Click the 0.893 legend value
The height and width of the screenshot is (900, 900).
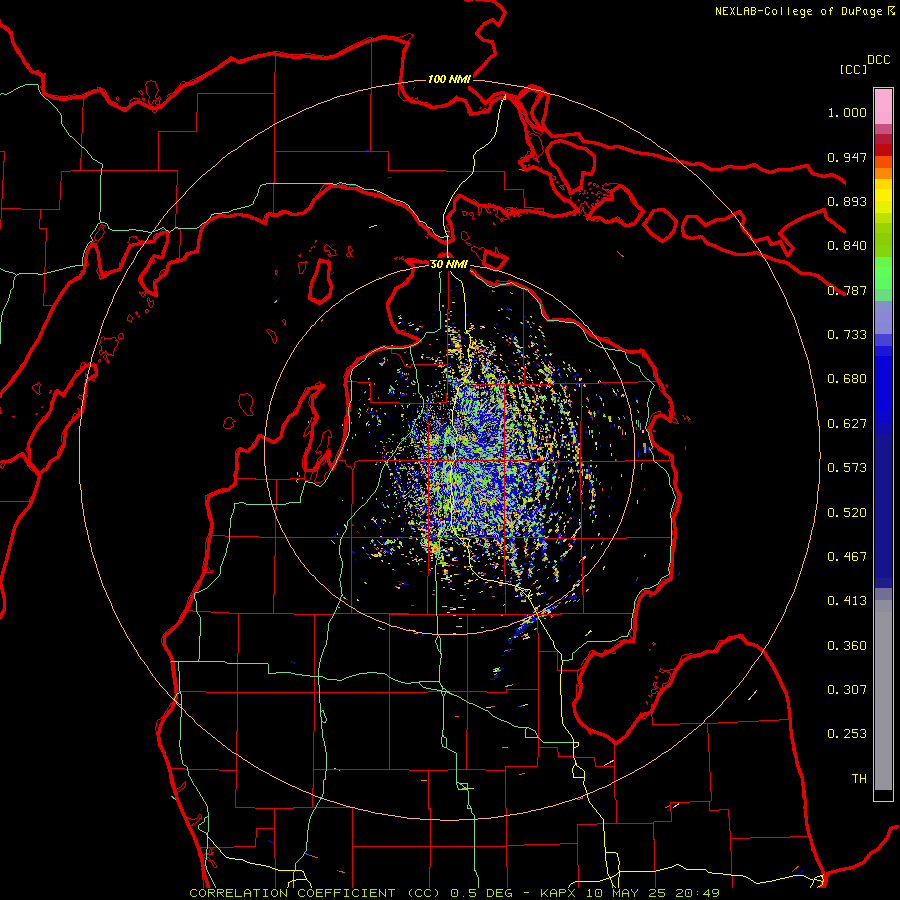pyautogui.click(x=847, y=201)
